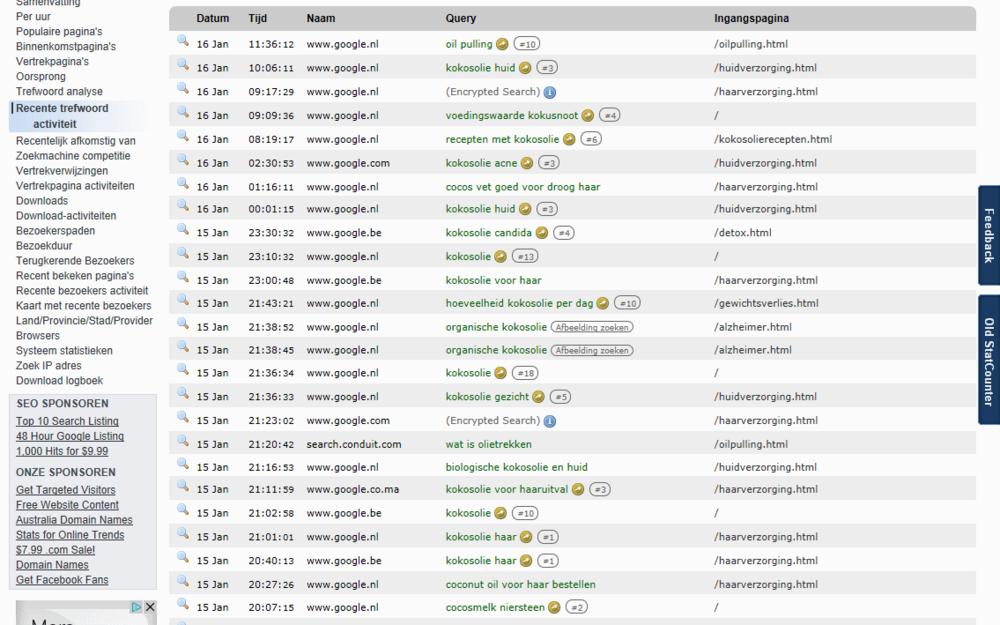Follow the 'Stats for Online Trends' link
Image resolution: width=1000 pixels, height=625 pixels.
[x=70, y=534]
